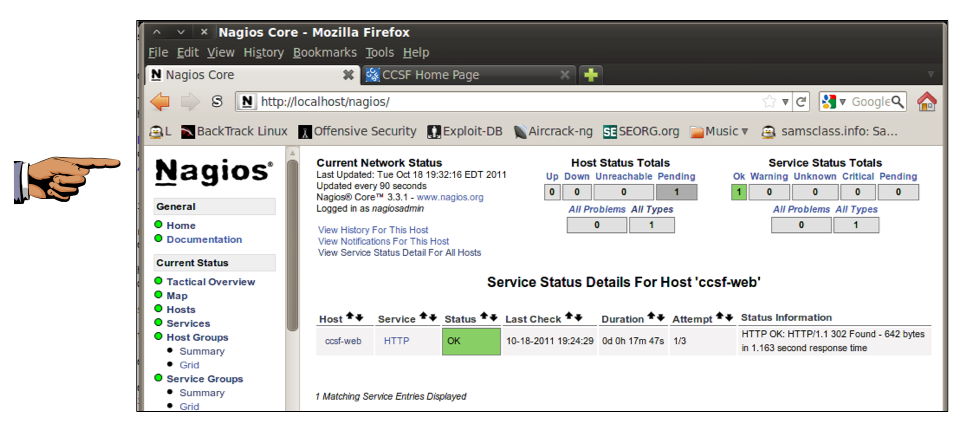Close the Nagios Core tab
Image resolution: width=963 pixels, height=428 pixels.
tap(348, 75)
